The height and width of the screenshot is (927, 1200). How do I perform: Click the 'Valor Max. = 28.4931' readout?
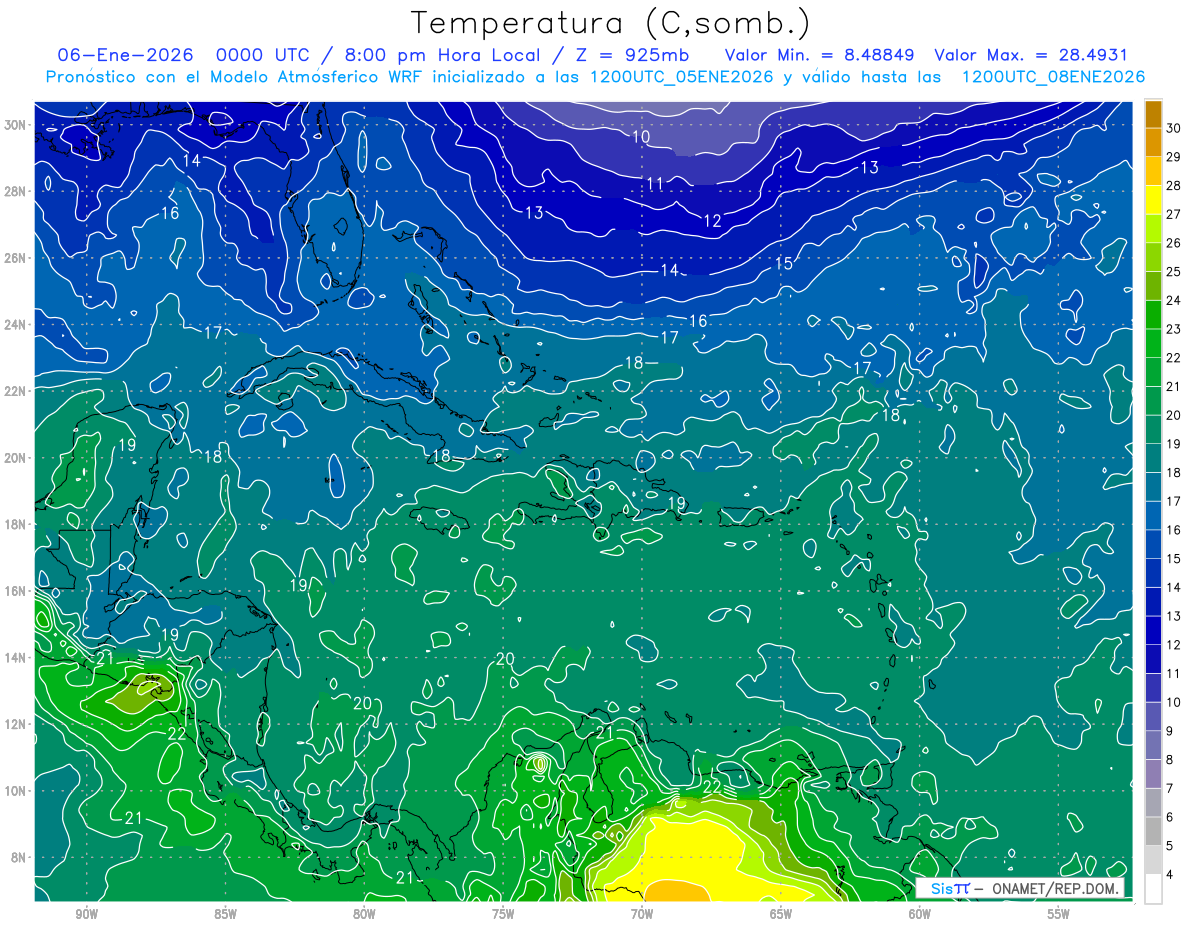click(1031, 55)
